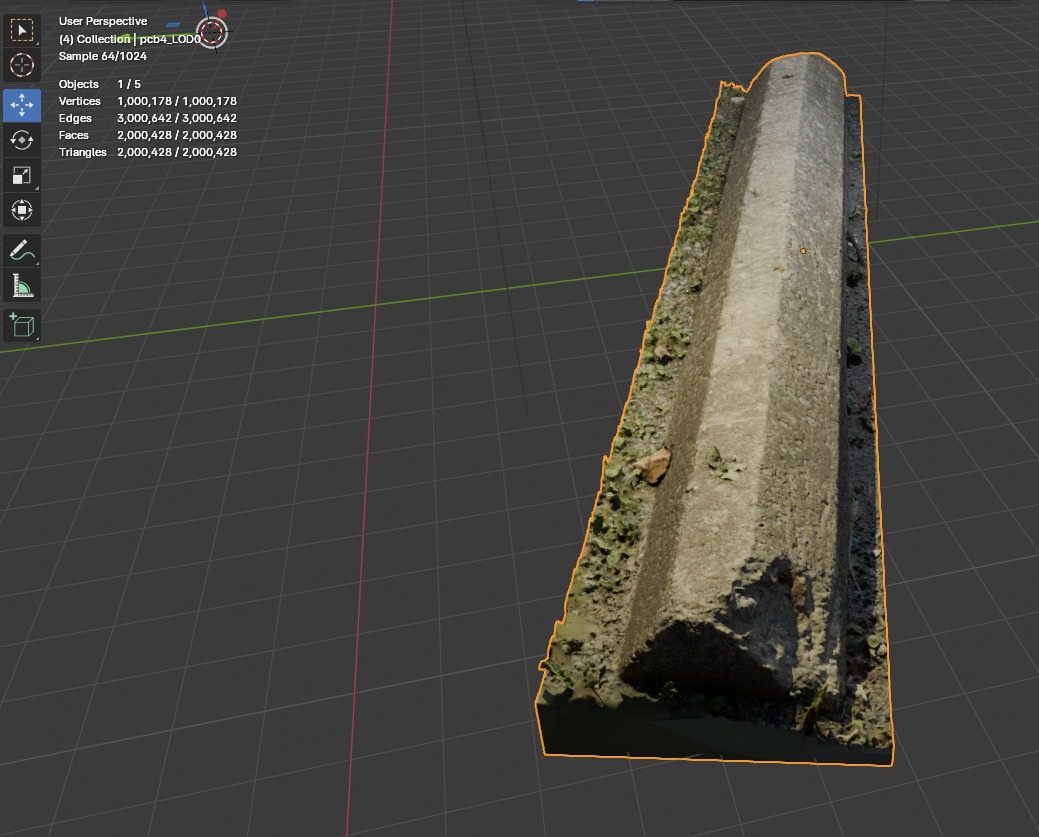Viewport: 1039px width, 837px height.
Task: Click the Edges count '3,000,642 / 3,000,642'
Action: pos(177,118)
